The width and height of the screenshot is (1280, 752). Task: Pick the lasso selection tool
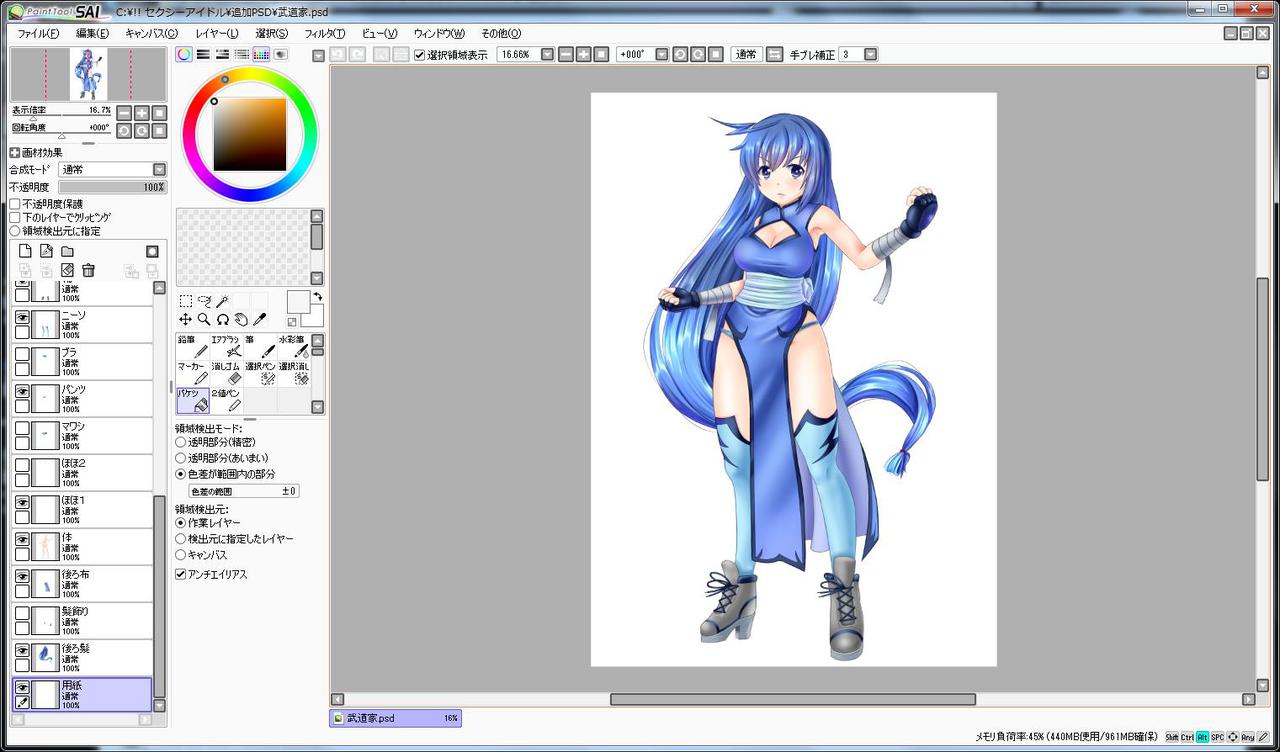pyautogui.click(x=204, y=301)
